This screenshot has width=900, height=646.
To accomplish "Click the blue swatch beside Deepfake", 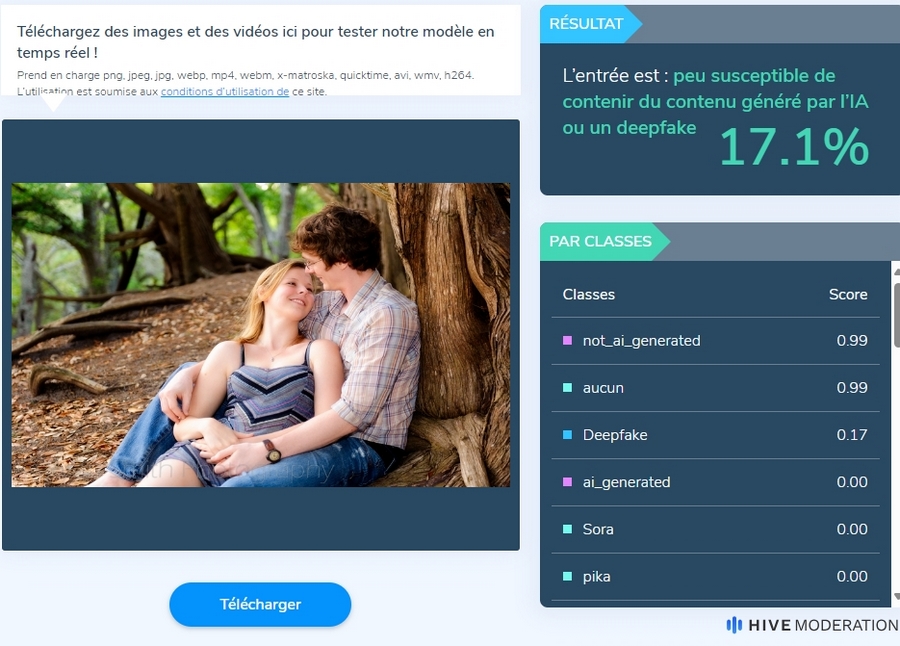I will [x=567, y=435].
